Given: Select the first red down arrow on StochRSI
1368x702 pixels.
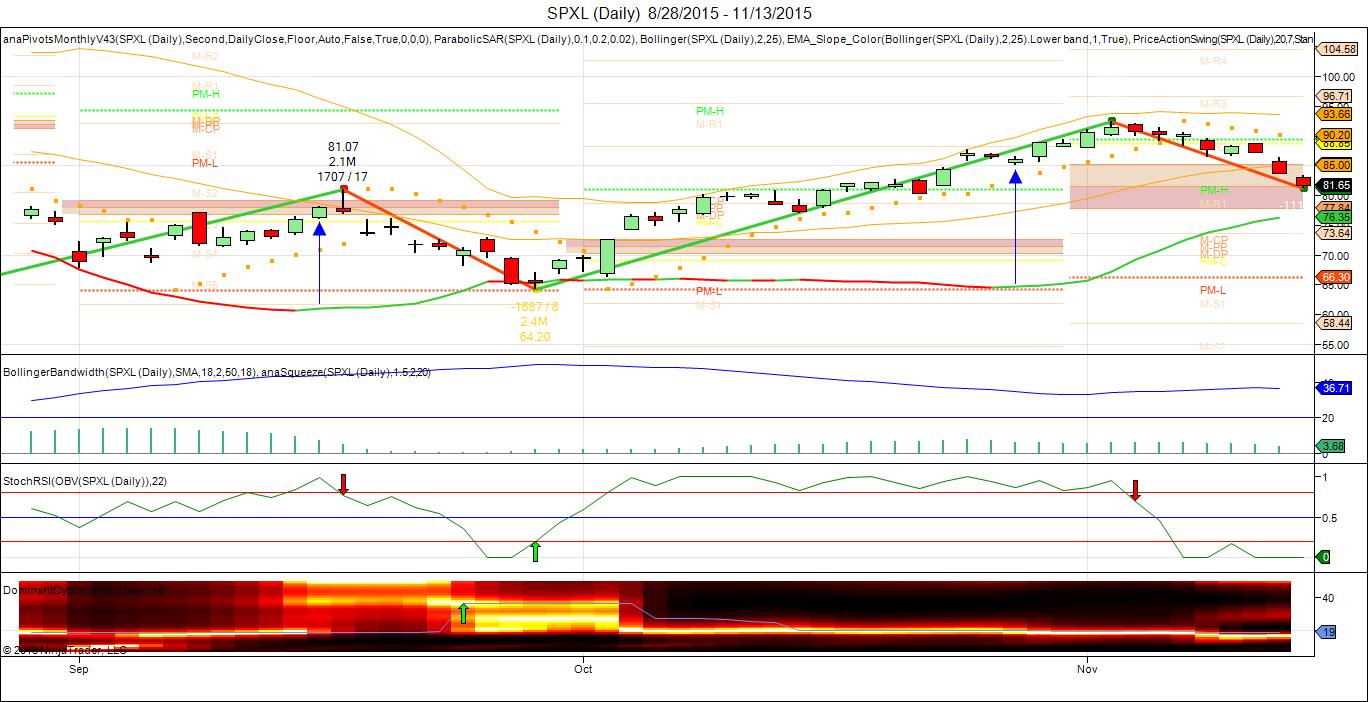Looking at the screenshot, I should tap(343, 485).
